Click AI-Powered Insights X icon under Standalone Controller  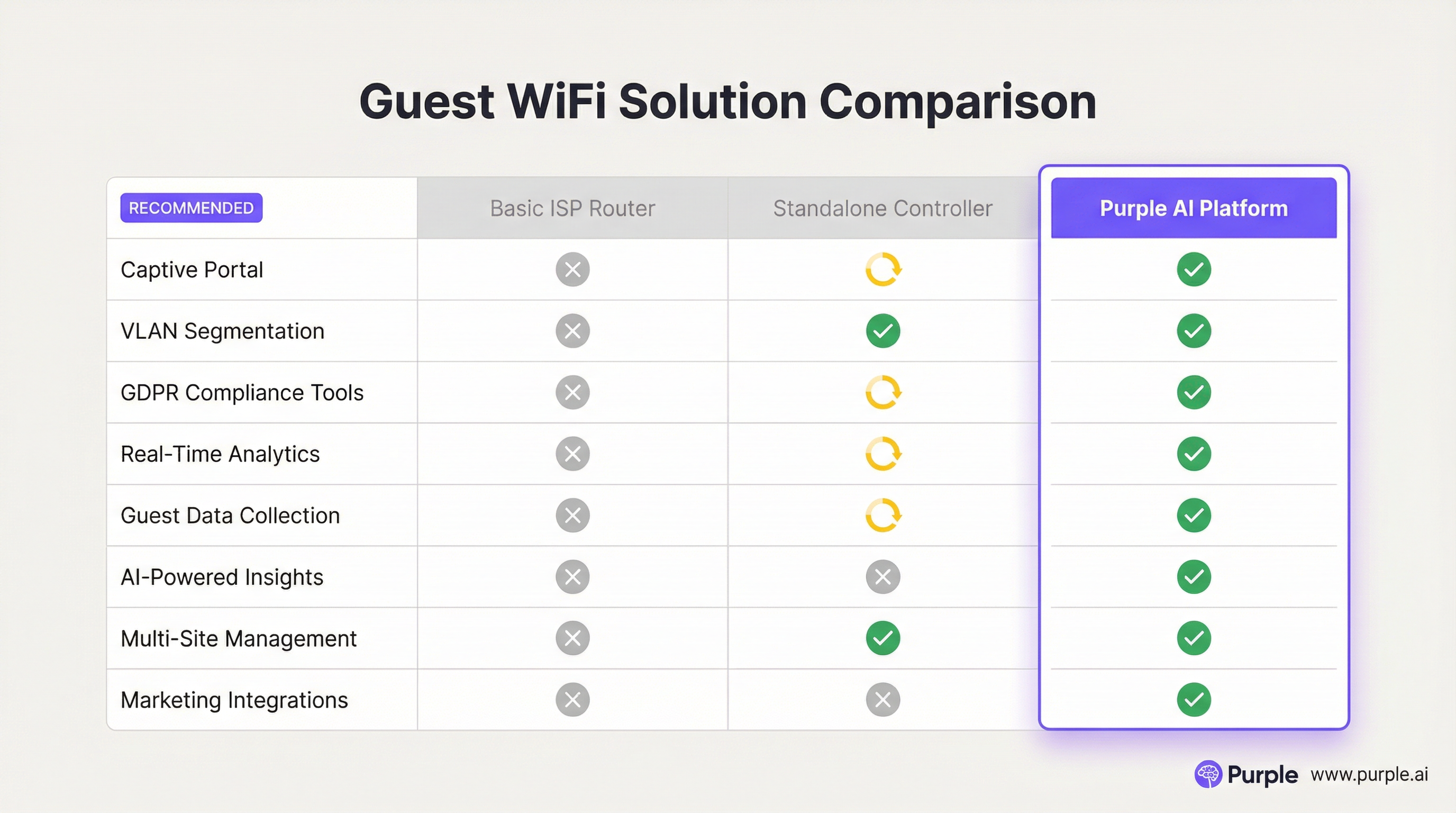click(883, 577)
